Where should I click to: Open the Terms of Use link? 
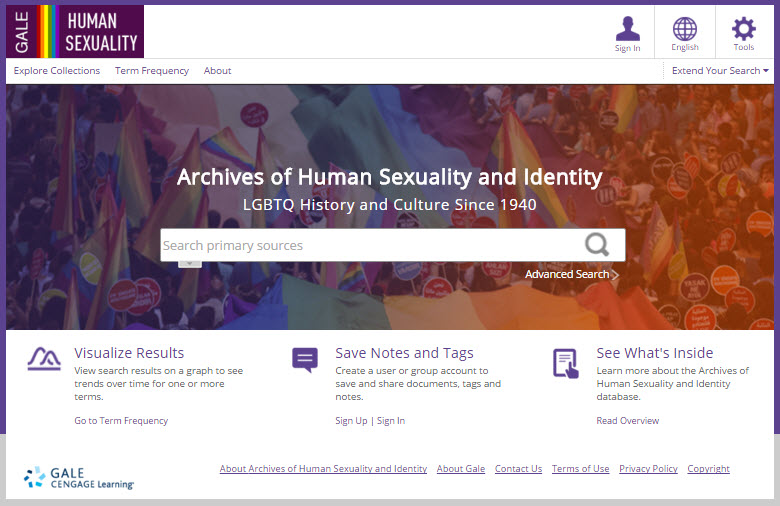tap(581, 469)
